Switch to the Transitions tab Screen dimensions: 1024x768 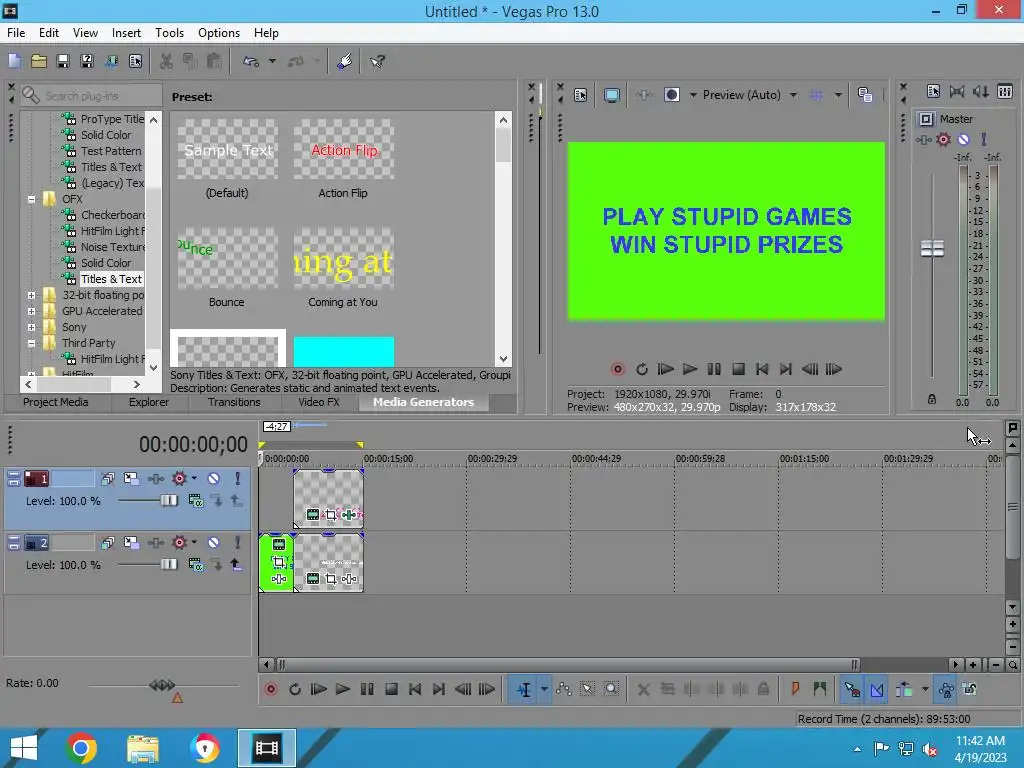click(x=234, y=402)
